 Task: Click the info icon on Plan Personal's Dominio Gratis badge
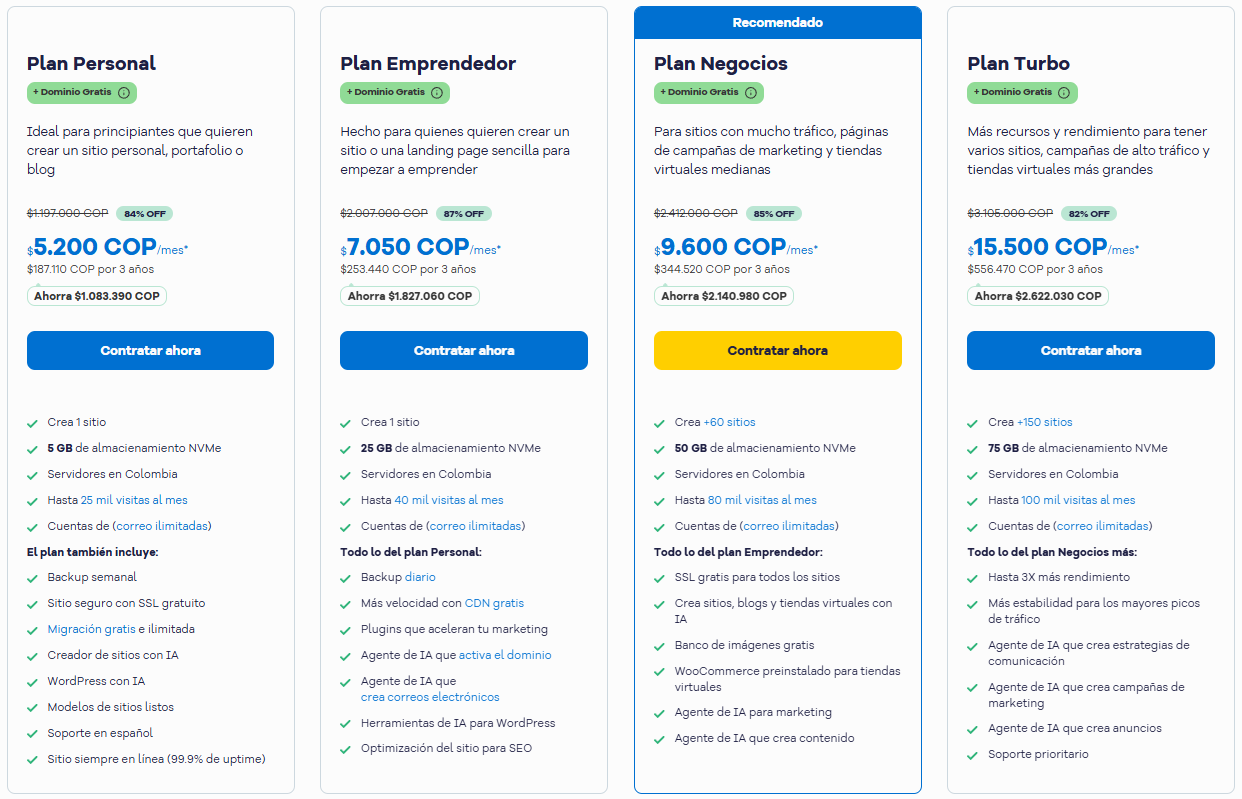point(123,93)
